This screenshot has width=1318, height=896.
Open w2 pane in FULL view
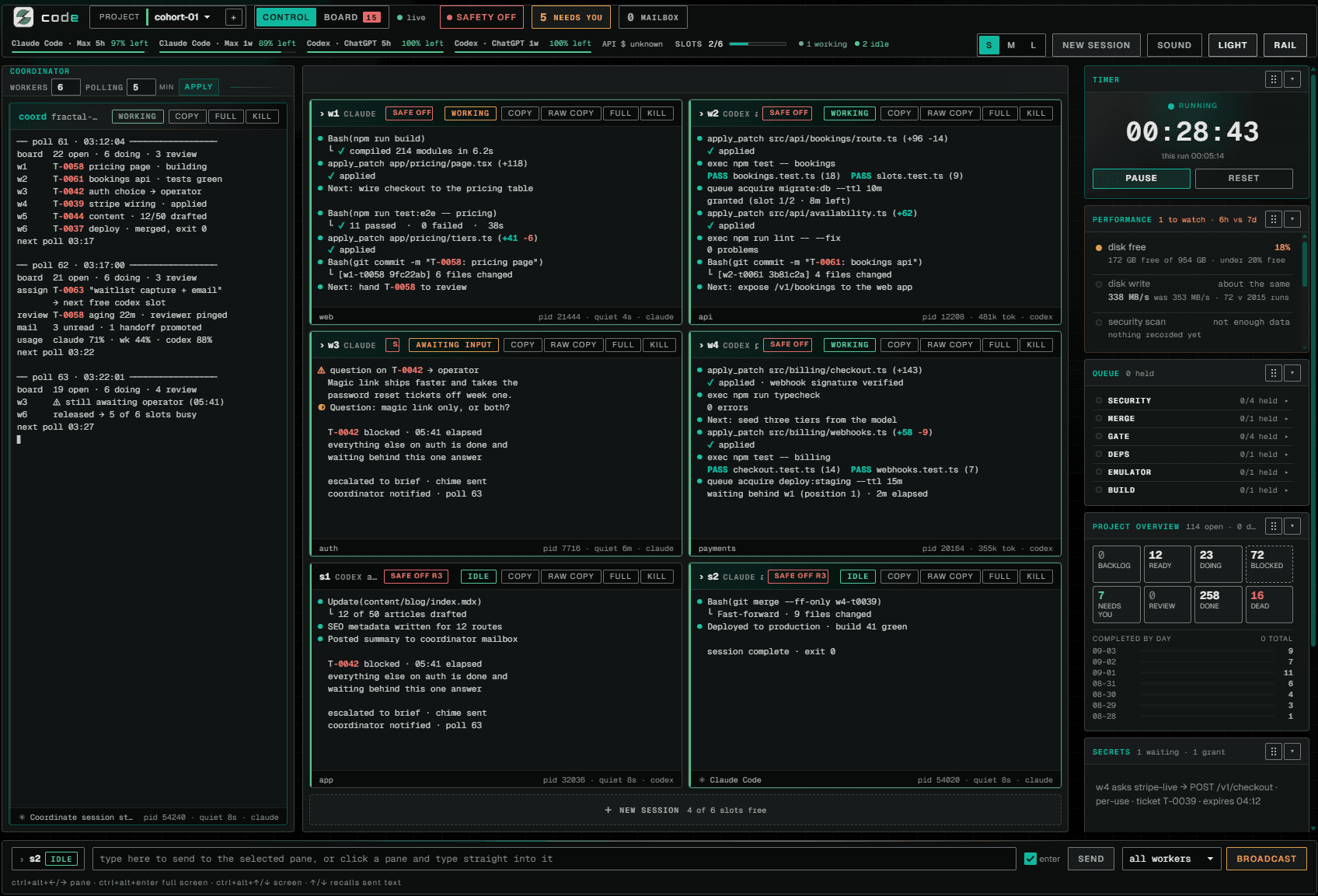point(999,113)
